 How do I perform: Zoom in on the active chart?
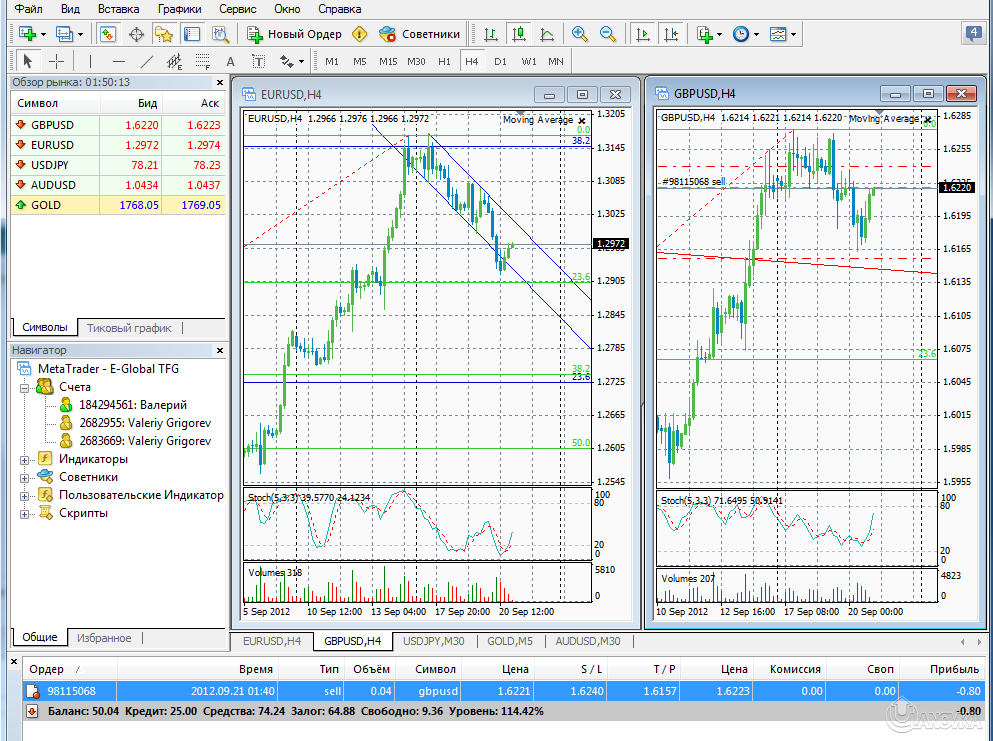[579, 33]
